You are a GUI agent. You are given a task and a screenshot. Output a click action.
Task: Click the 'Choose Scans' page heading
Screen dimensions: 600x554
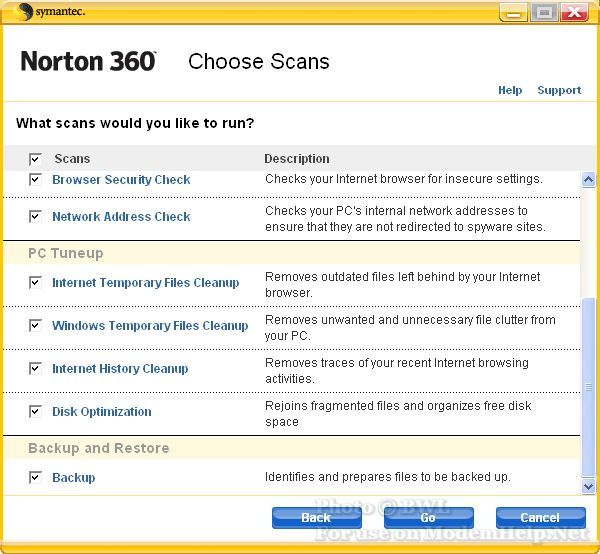pos(259,61)
